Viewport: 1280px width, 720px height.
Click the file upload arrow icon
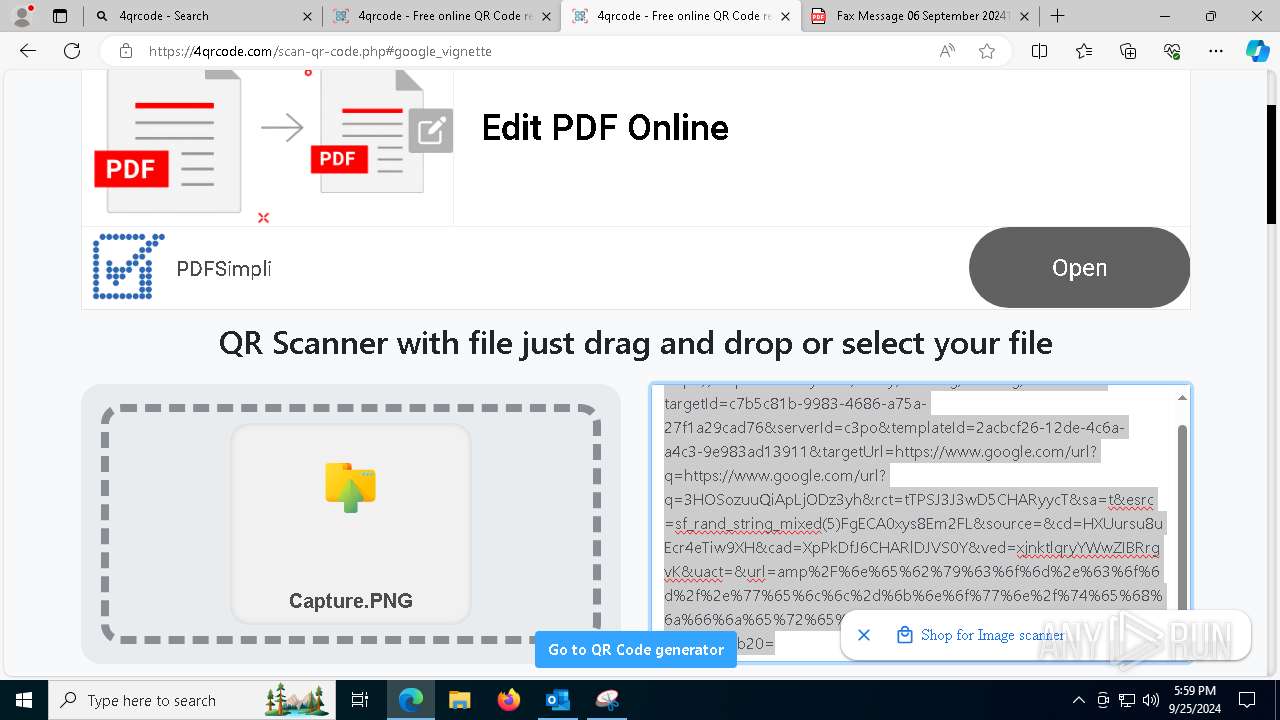point(350,487)
